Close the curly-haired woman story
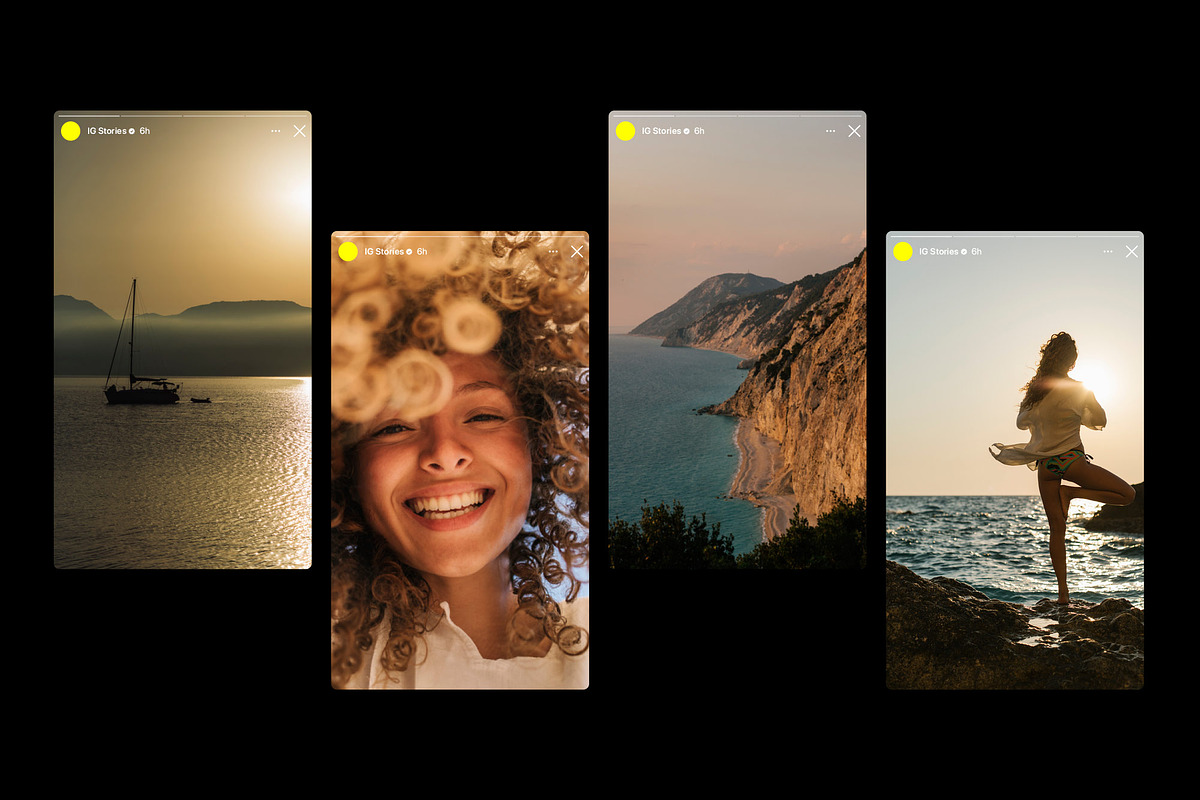The height and width of the screenshot is (800, 1200). [577, 252]
